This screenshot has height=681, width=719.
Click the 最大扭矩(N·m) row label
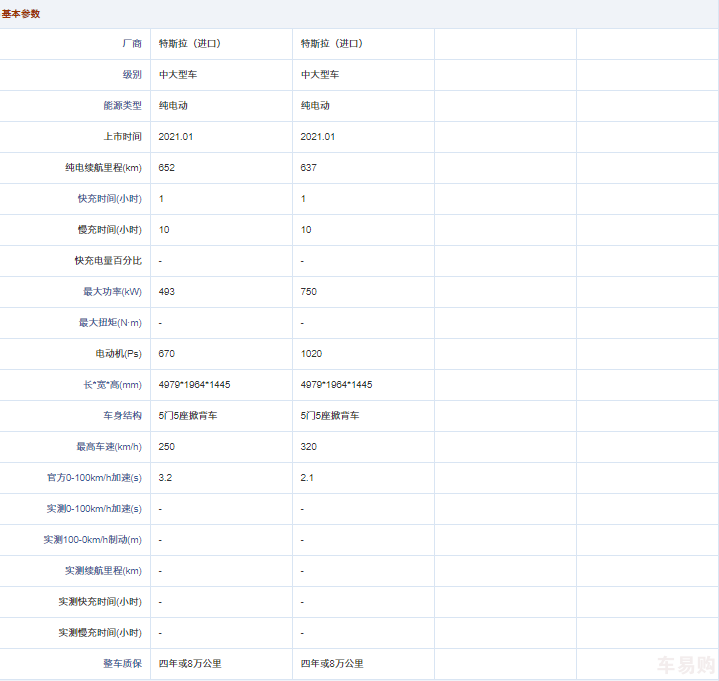point(110,322)
